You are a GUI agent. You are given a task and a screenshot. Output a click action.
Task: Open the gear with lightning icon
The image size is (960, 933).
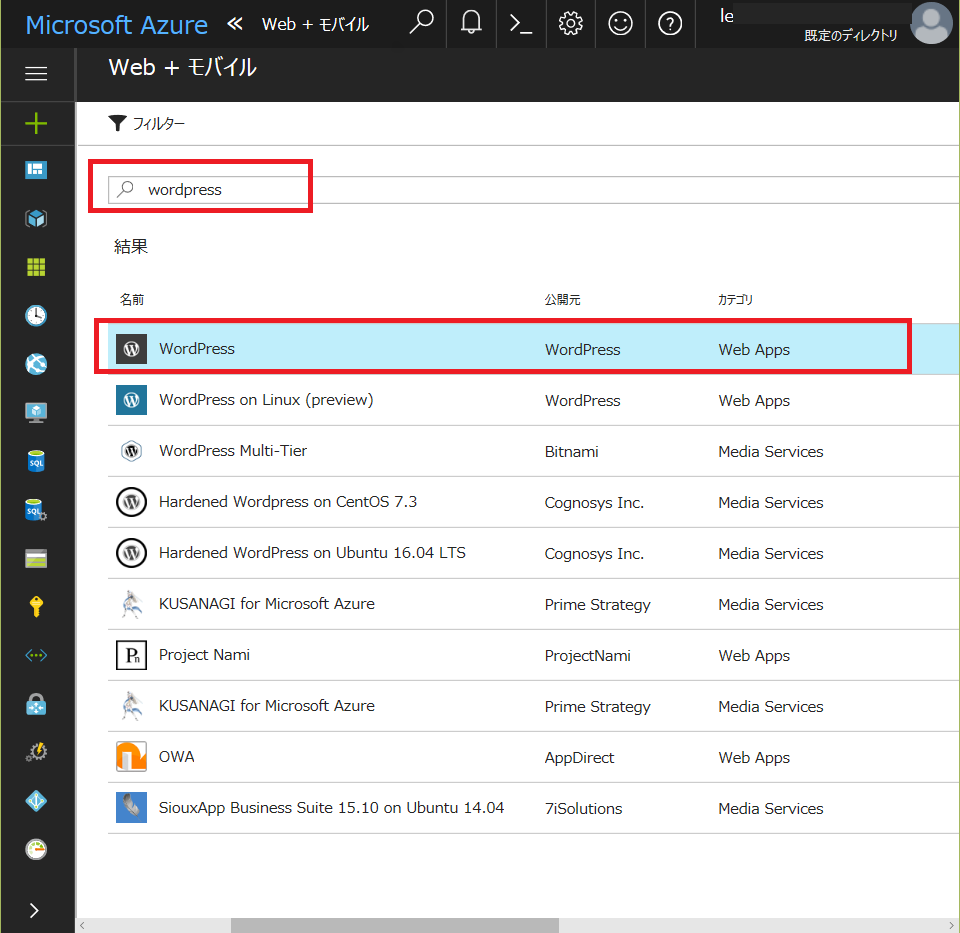click(36, 752)
